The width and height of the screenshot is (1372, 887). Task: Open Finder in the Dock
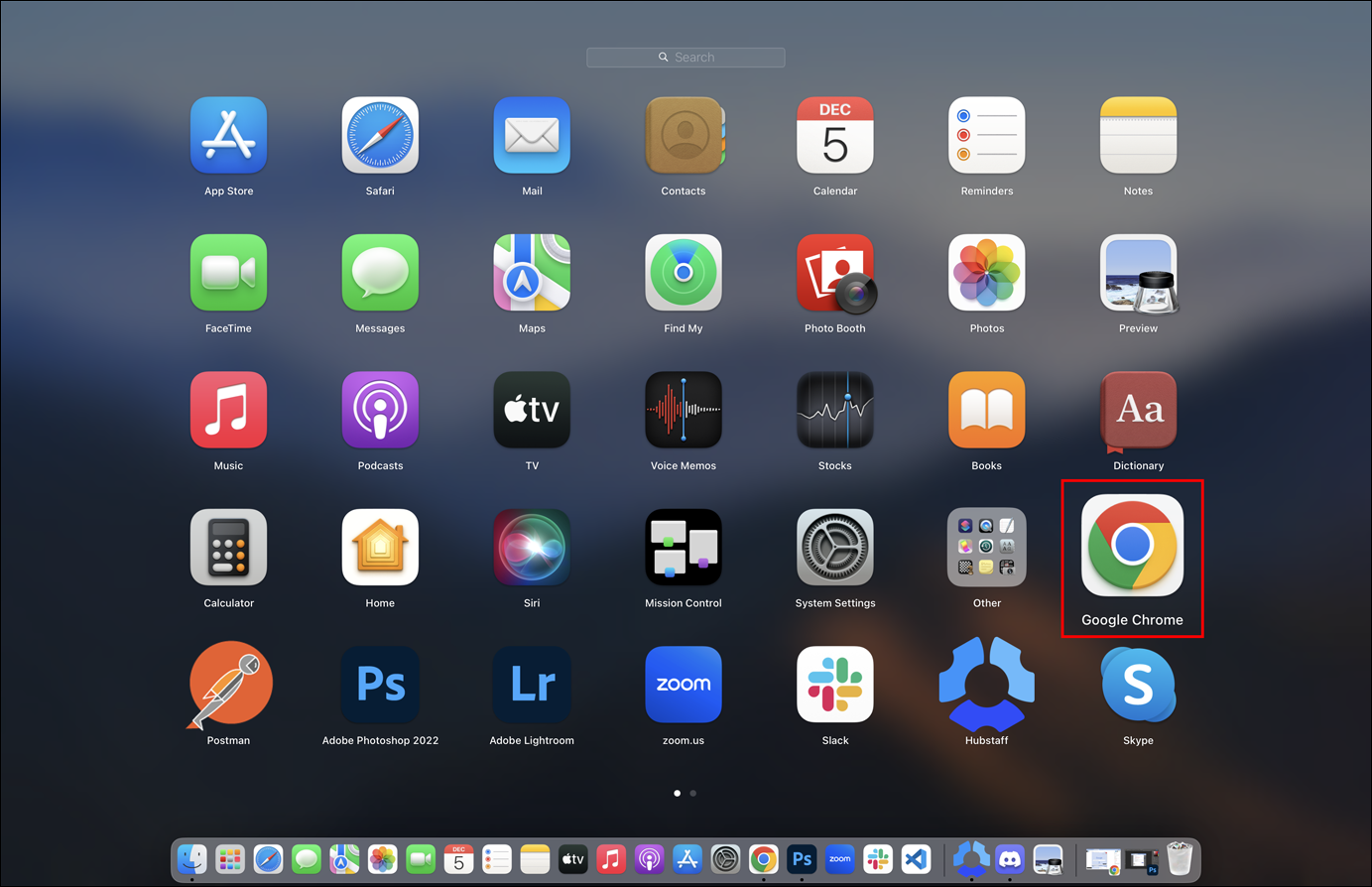click(x=191, y=859)
